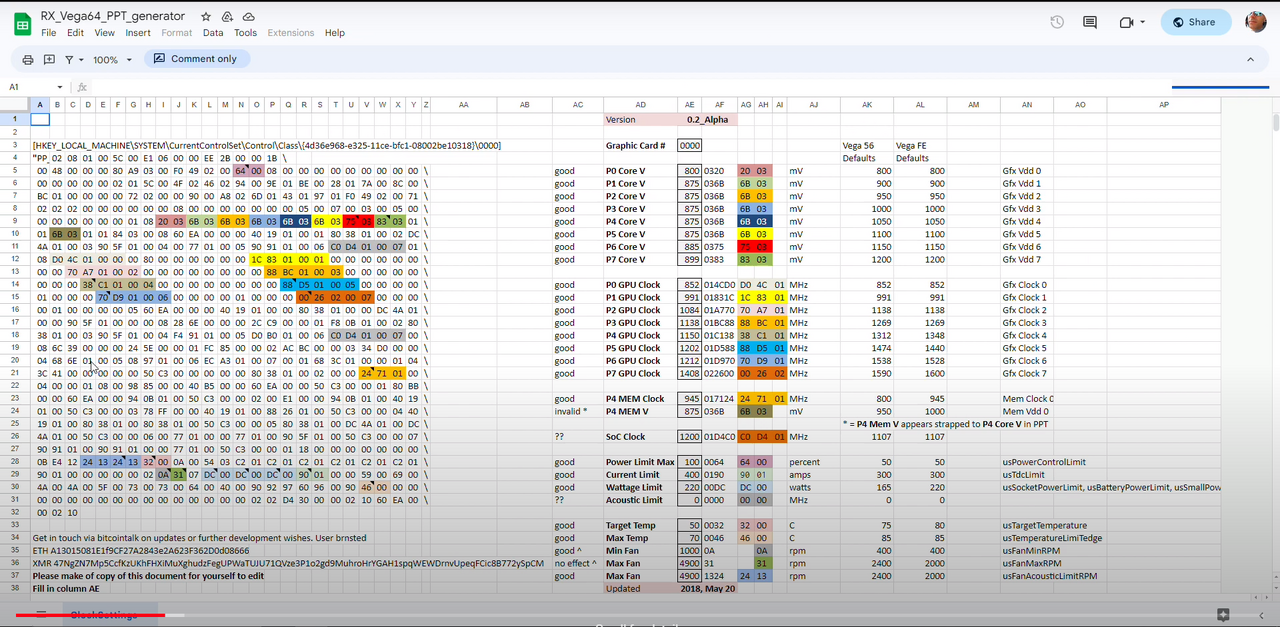Open the 100% zoom level dropdown
The width and height of the screenshot is (1280, 627).
(112, 60)
